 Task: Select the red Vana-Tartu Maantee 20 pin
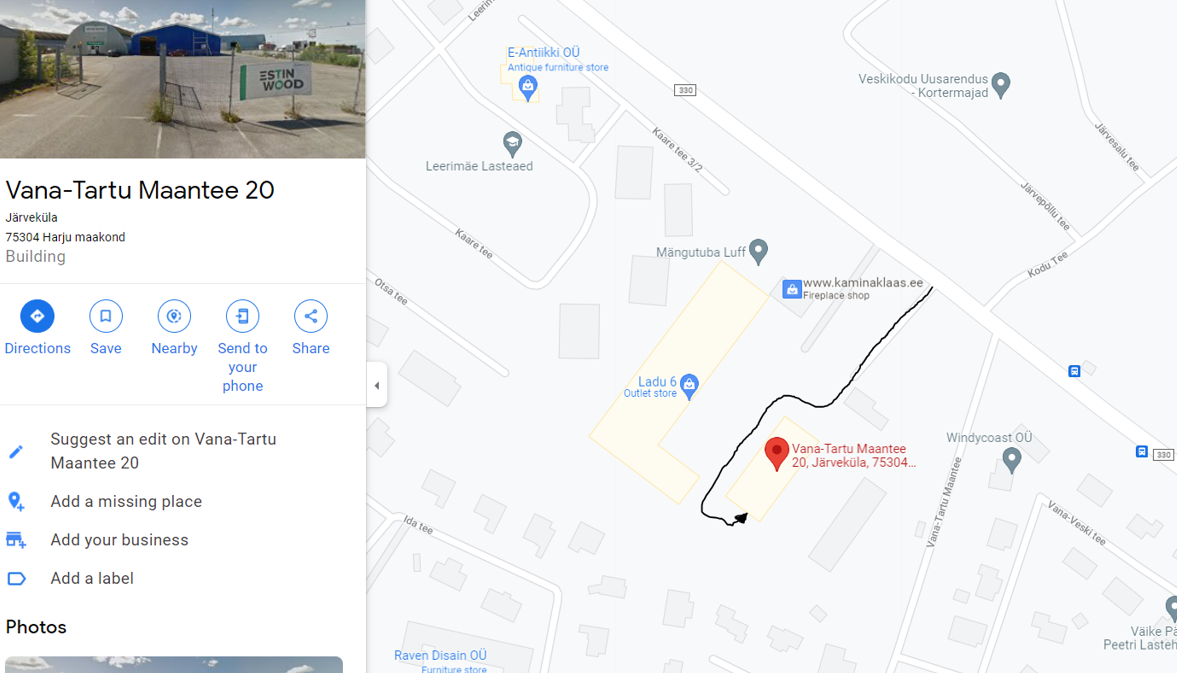point(776,454)
